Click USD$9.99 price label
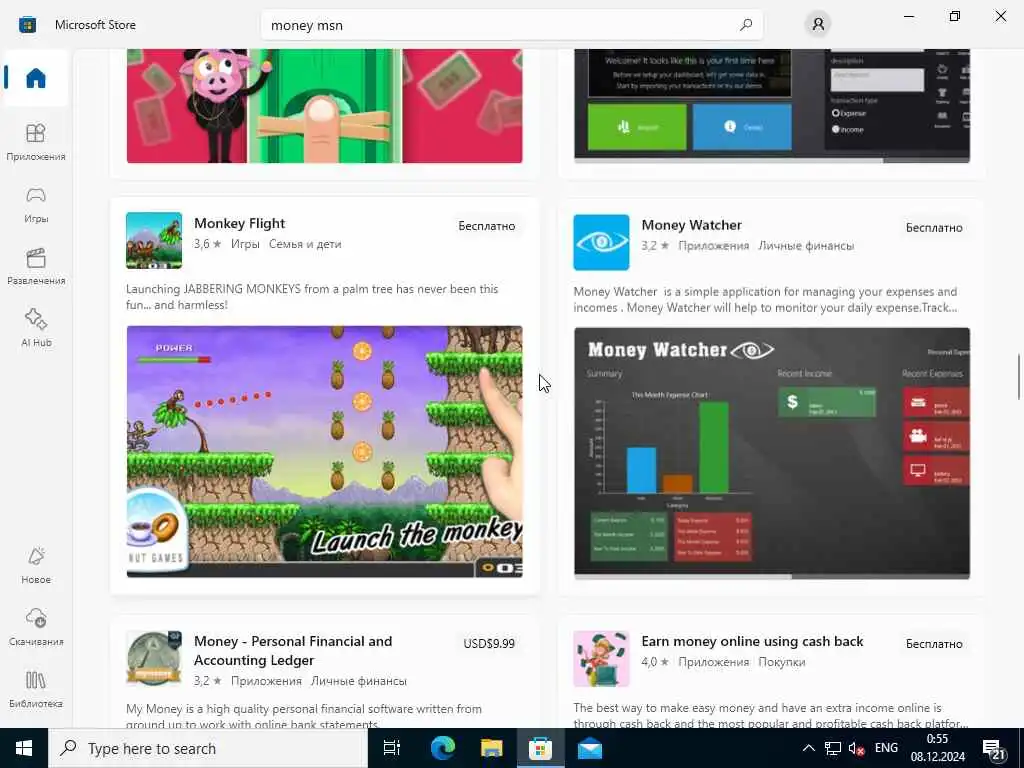Image resolution: width=1024 pixels, height=768 pixels. (489, 644)
